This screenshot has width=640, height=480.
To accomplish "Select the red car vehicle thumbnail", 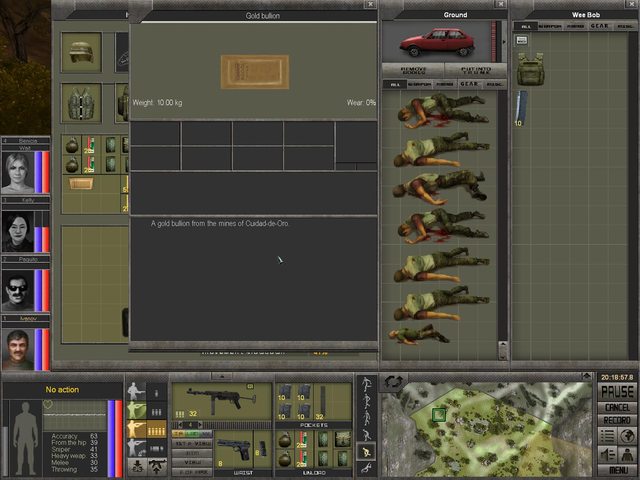I will tap(438, 42).
